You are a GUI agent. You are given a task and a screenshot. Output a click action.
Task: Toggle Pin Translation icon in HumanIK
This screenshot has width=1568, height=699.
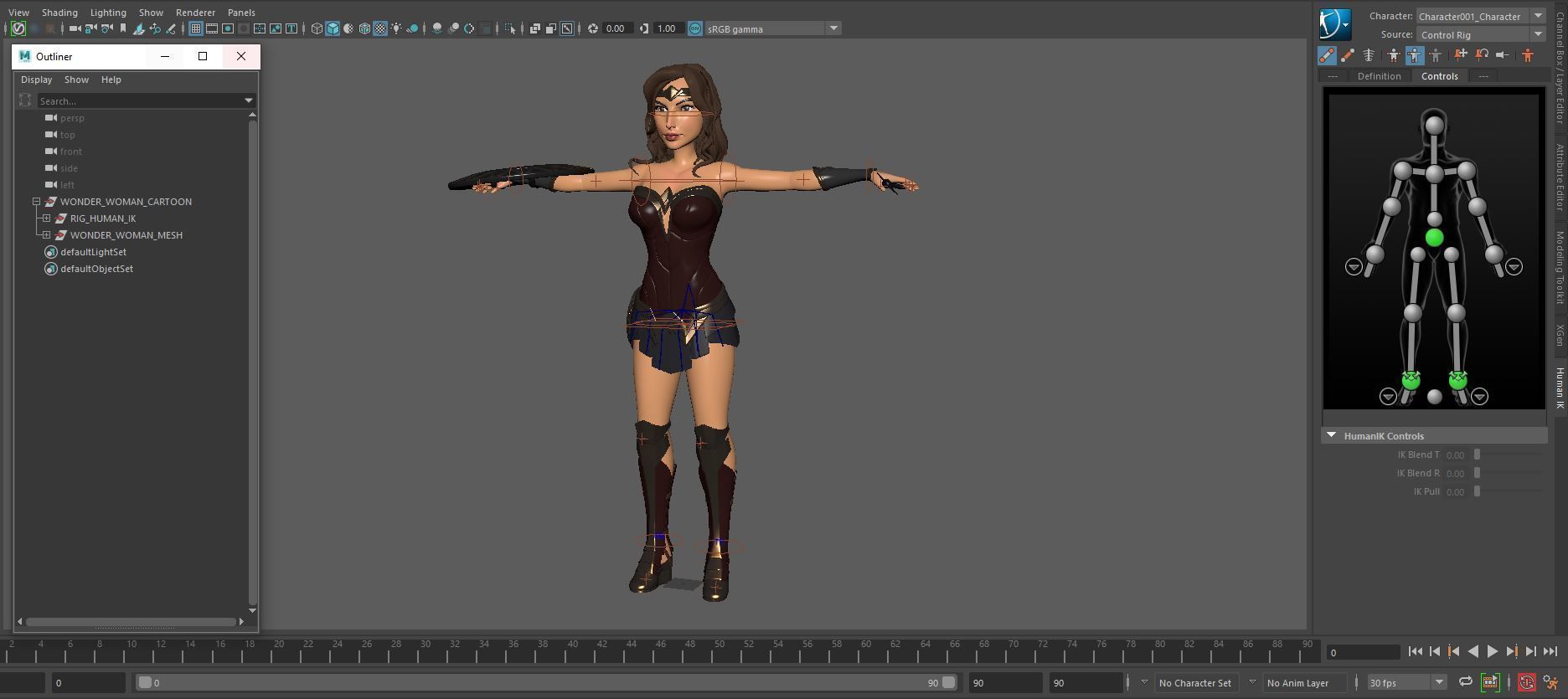point(1460,55)
